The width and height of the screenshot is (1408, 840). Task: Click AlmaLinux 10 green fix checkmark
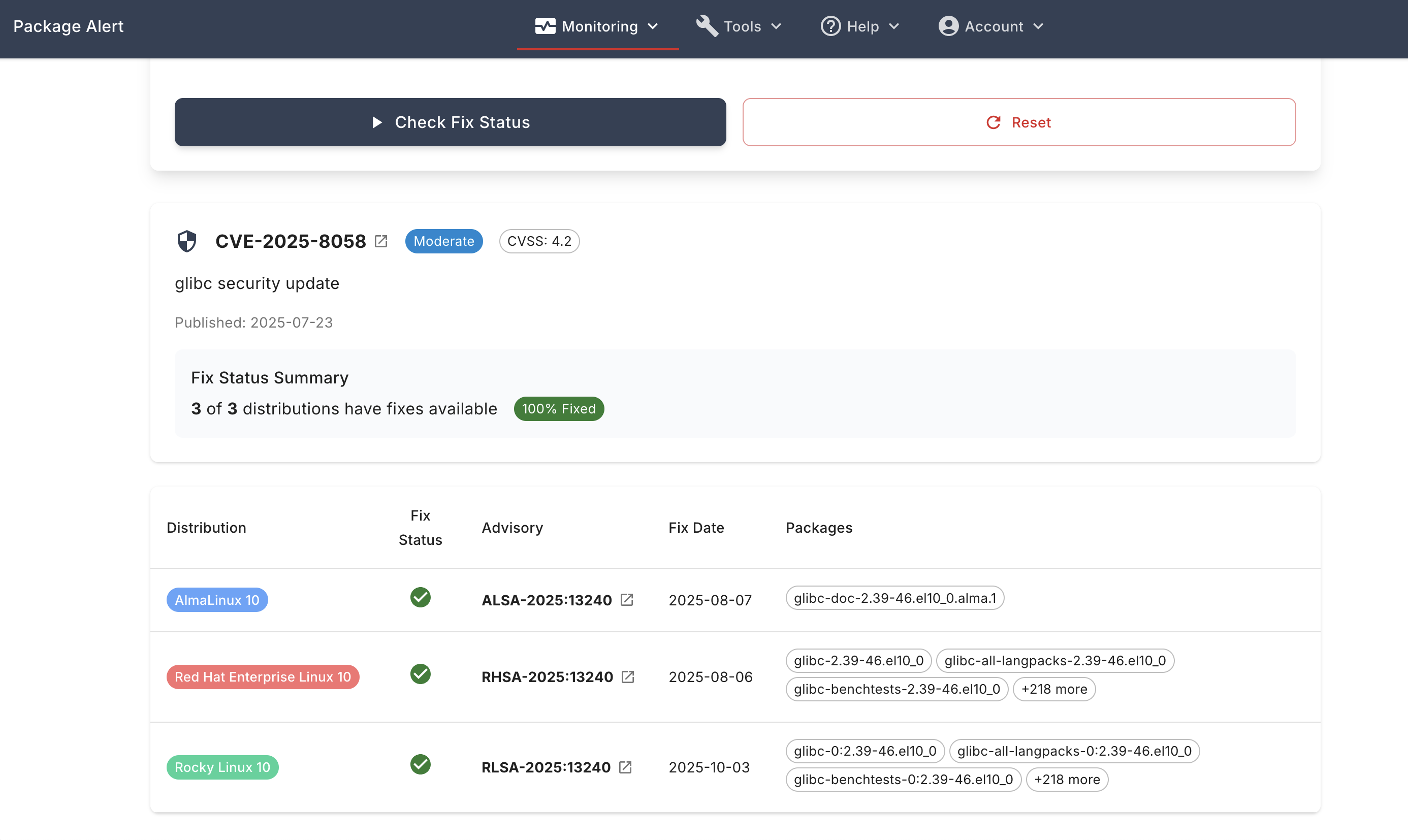tap(420, 597)
